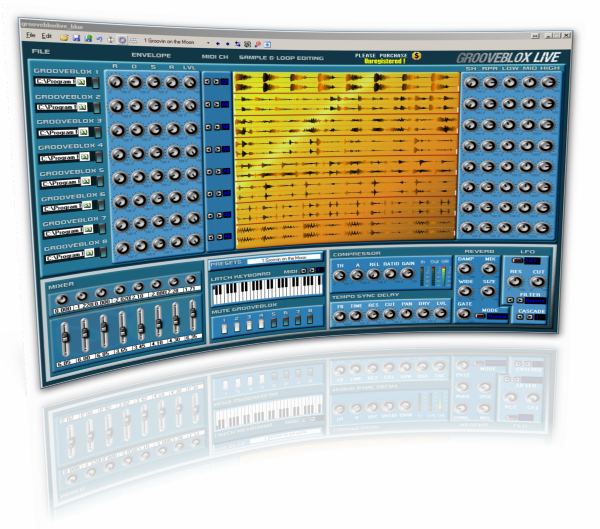Click the last mixer fader
This screenshot has height=529, width=600.
click(x=192, y=314)
